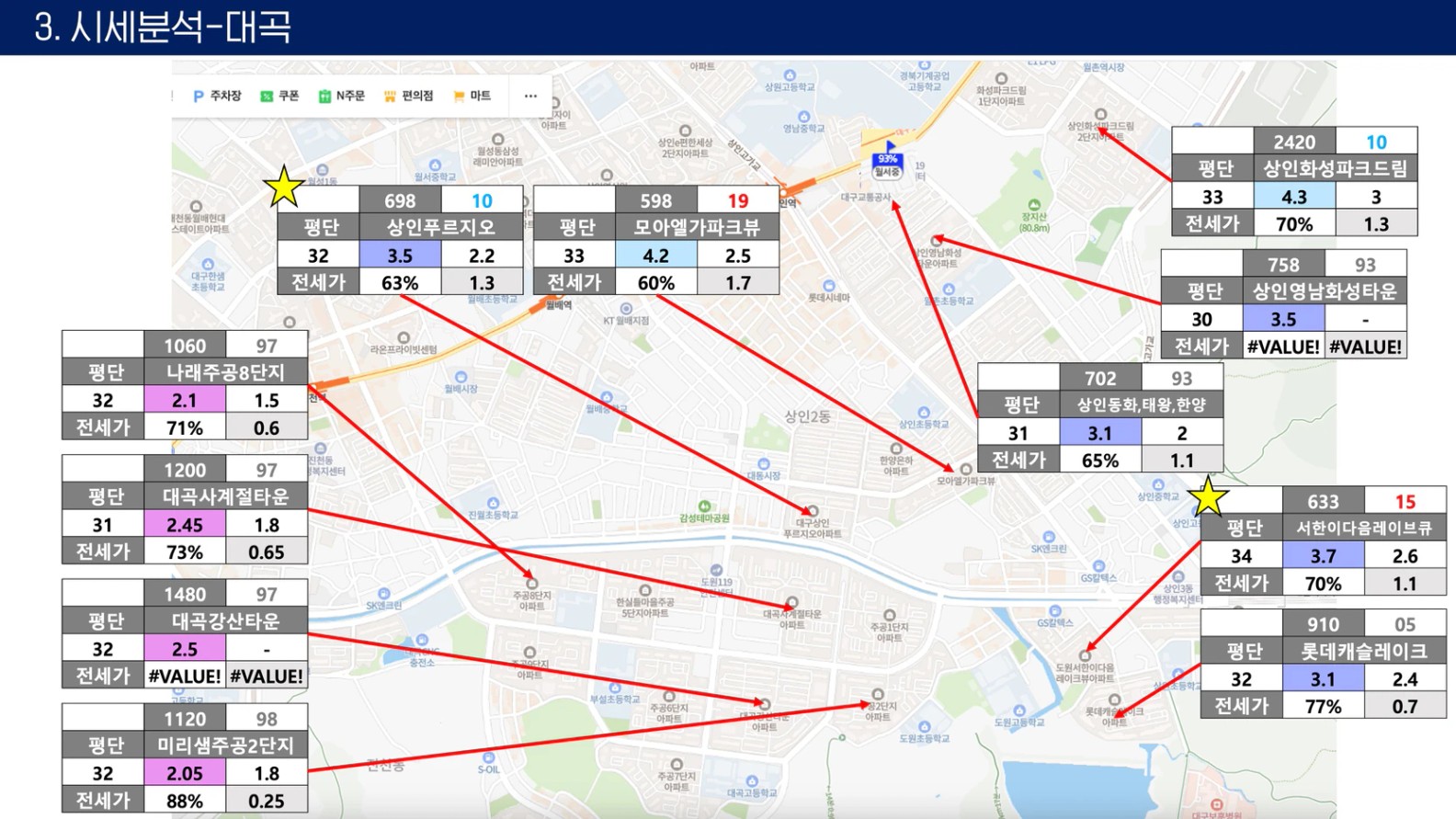Click the 대곡고등학교 school marker
This screenshot has width=1456, height=819.
point(752,787)
